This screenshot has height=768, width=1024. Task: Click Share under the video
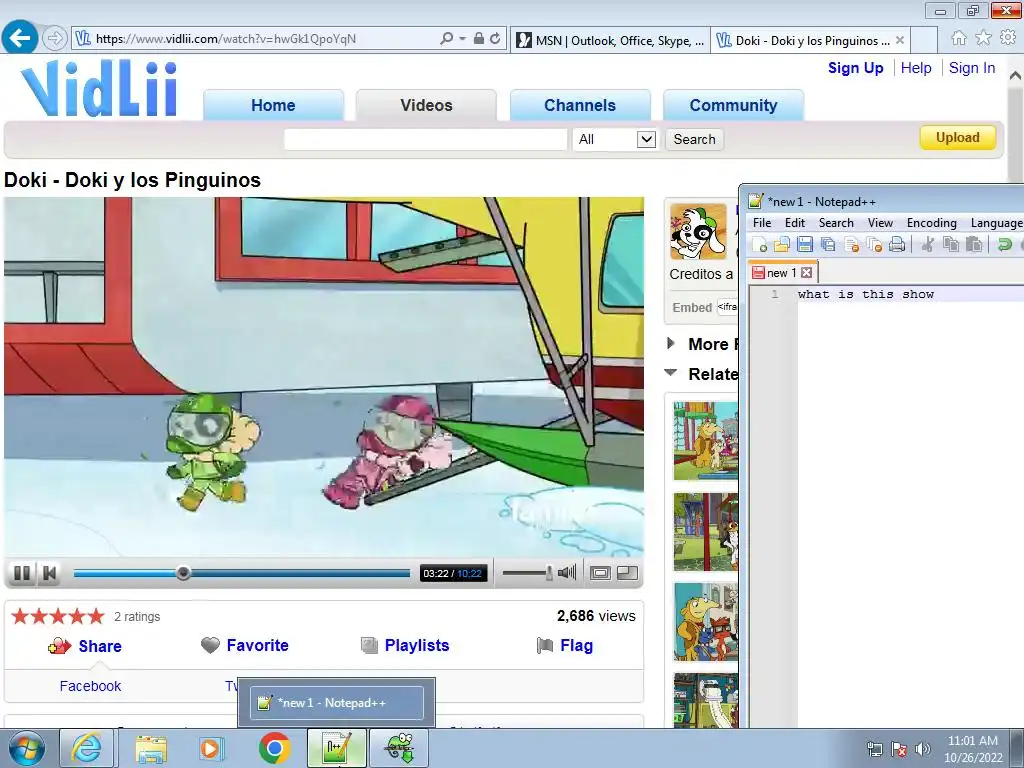[x=85, y=646]
